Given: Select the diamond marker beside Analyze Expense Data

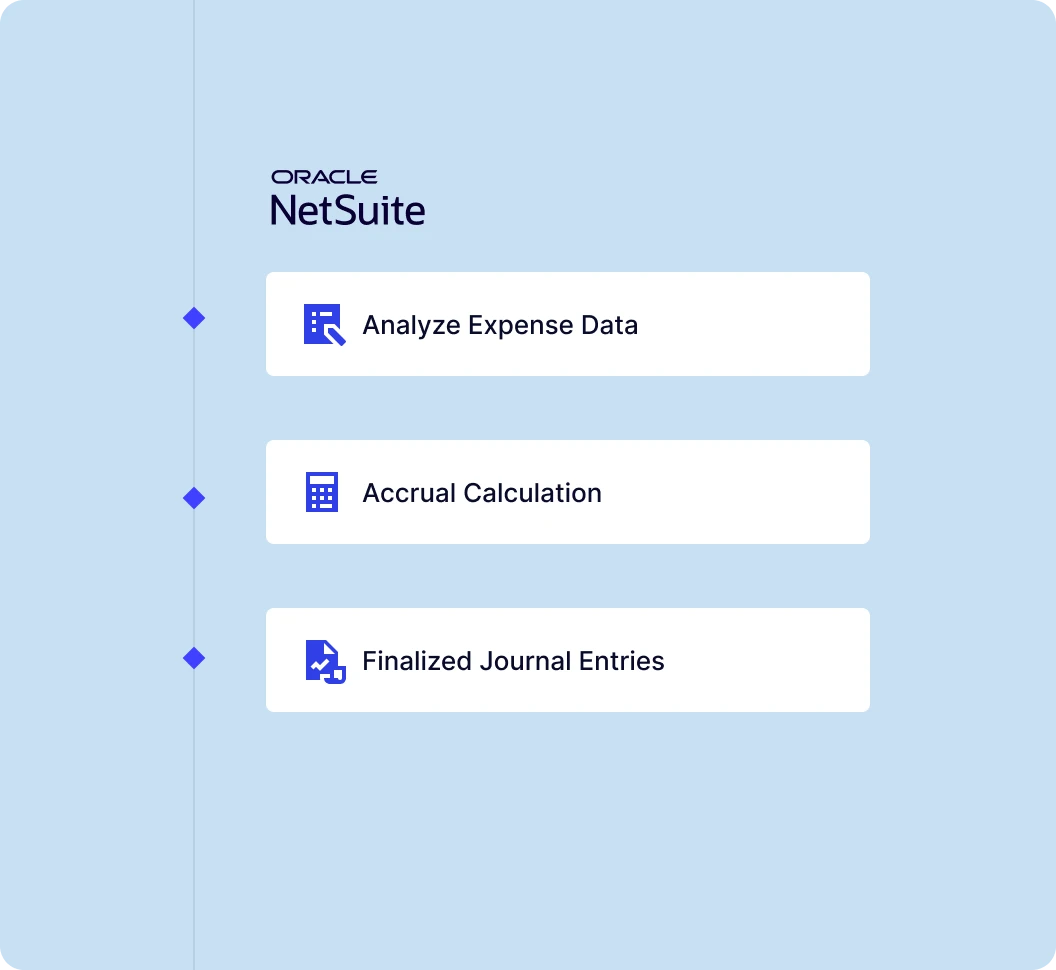Looking at the screenshot, I should point(194,319).
